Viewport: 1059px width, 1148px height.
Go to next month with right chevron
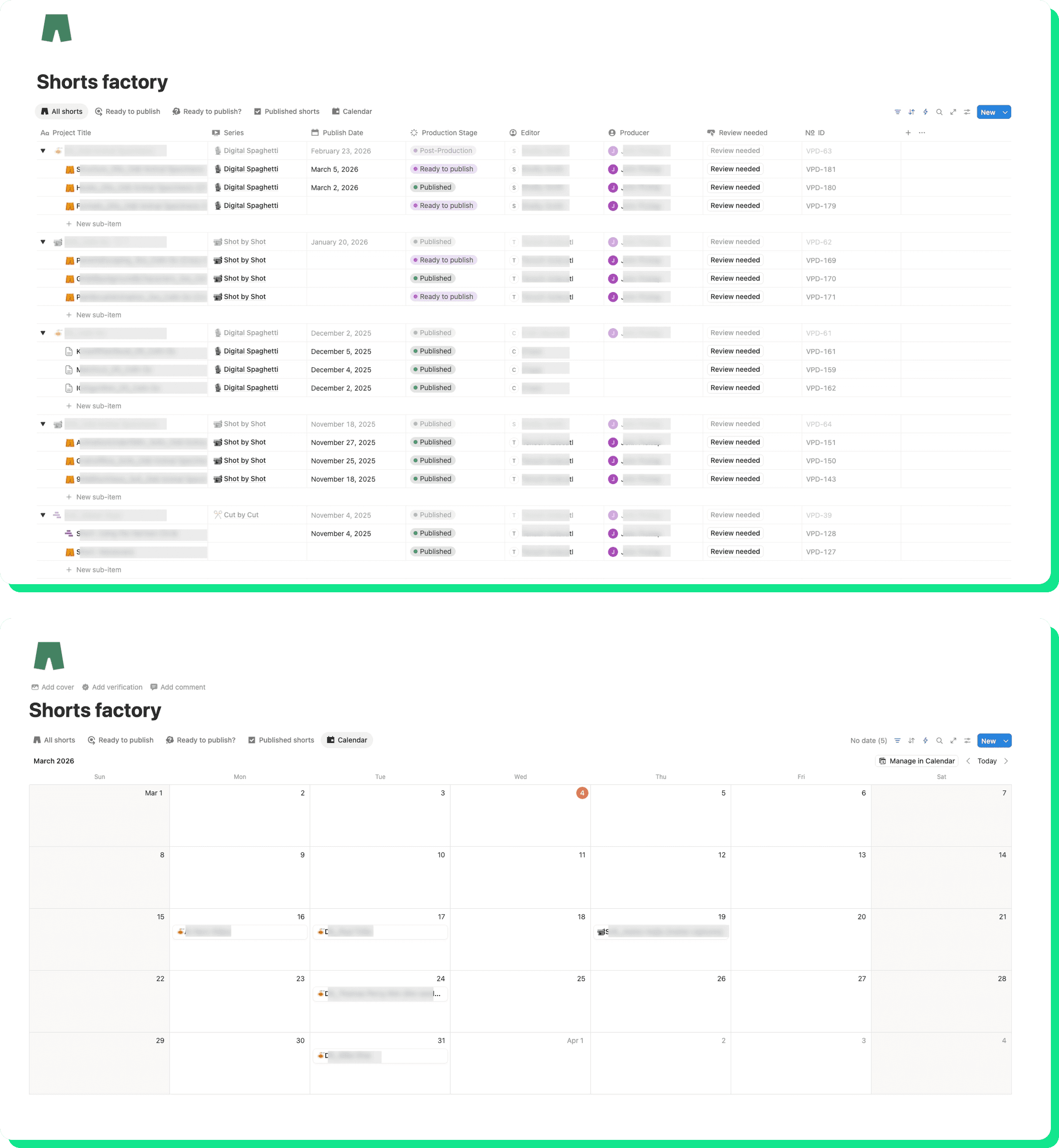(x=1006, y=761)
